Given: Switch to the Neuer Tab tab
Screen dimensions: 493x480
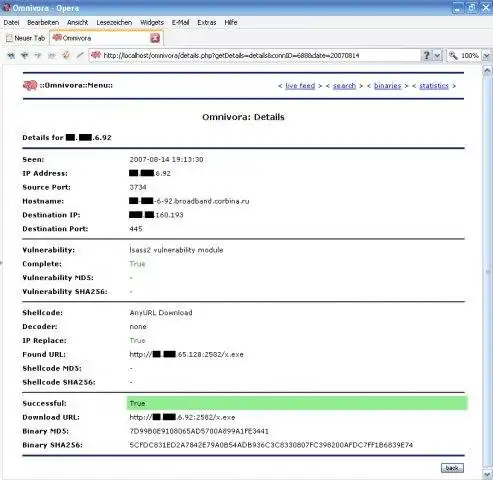Looking at the screenshot, I should point(25,38).
